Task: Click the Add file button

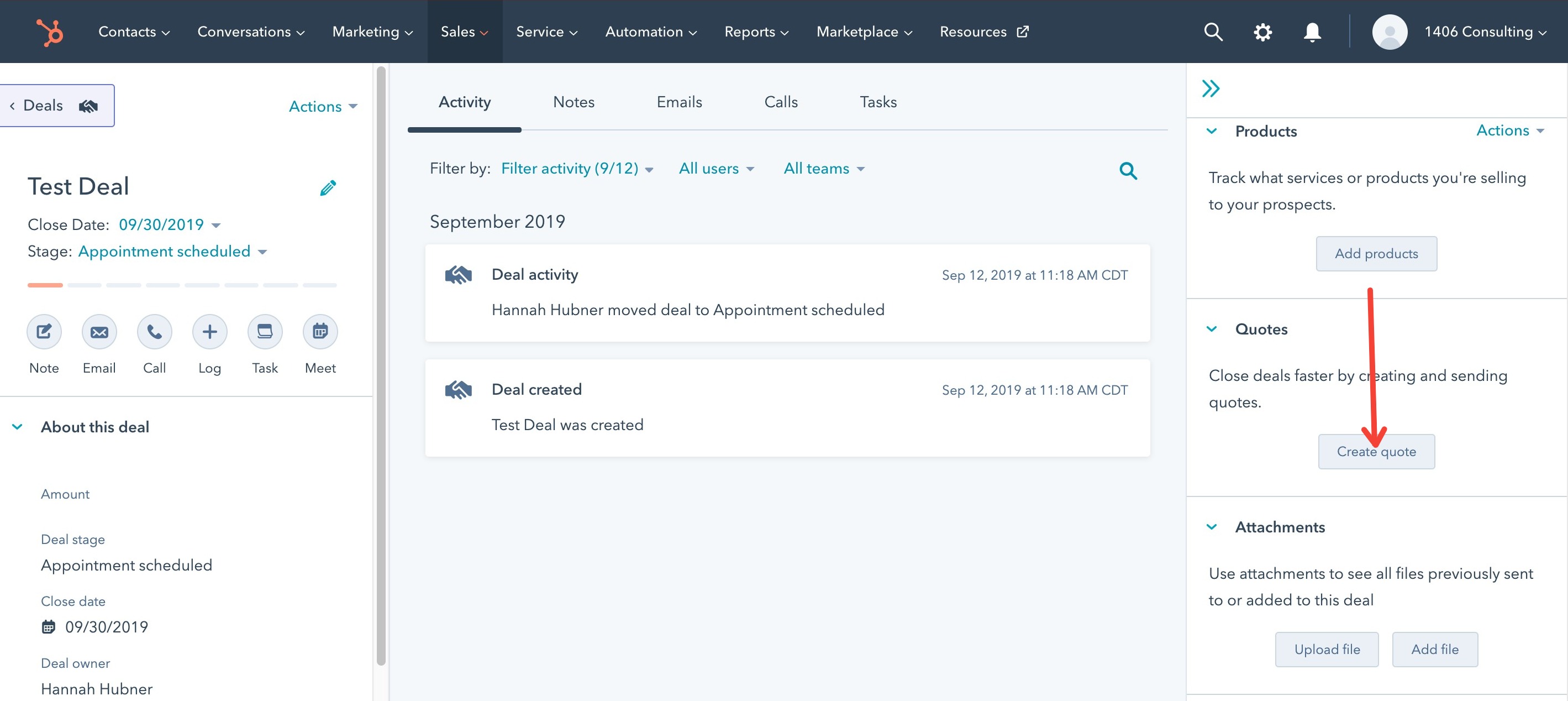Action: click(1435, 649)
